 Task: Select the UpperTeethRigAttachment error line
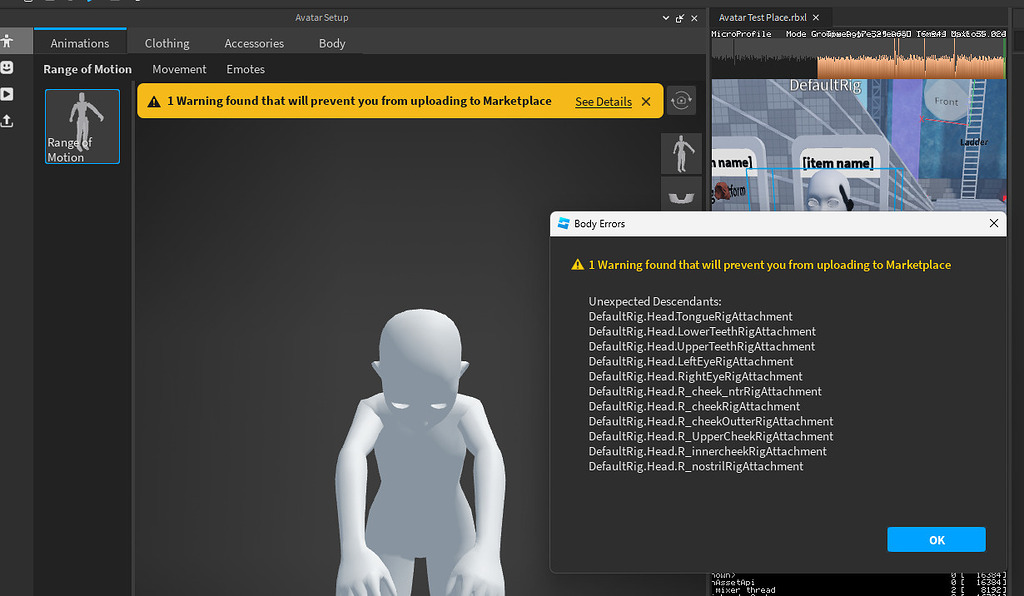coord(701,347)
